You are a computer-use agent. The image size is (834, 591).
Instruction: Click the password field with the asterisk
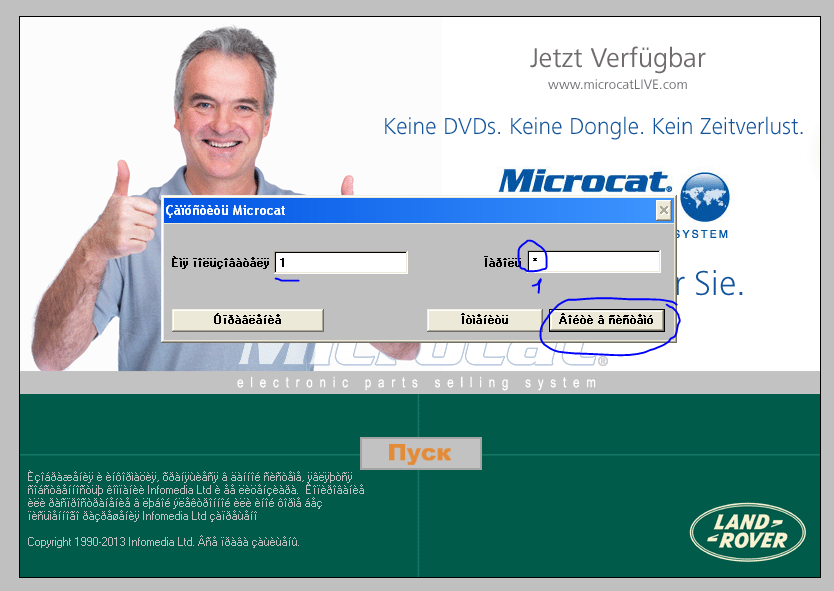click(594, 262)
